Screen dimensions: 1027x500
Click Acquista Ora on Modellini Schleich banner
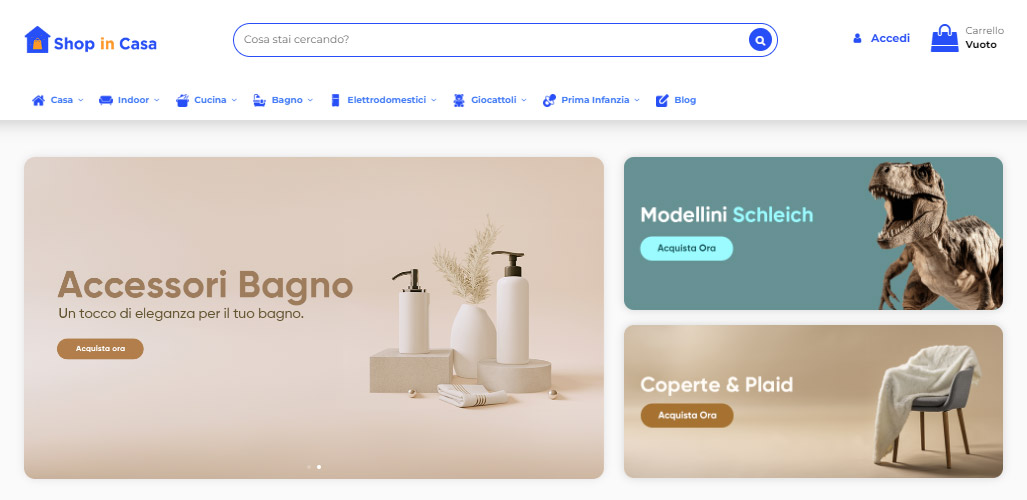[686, 248]
